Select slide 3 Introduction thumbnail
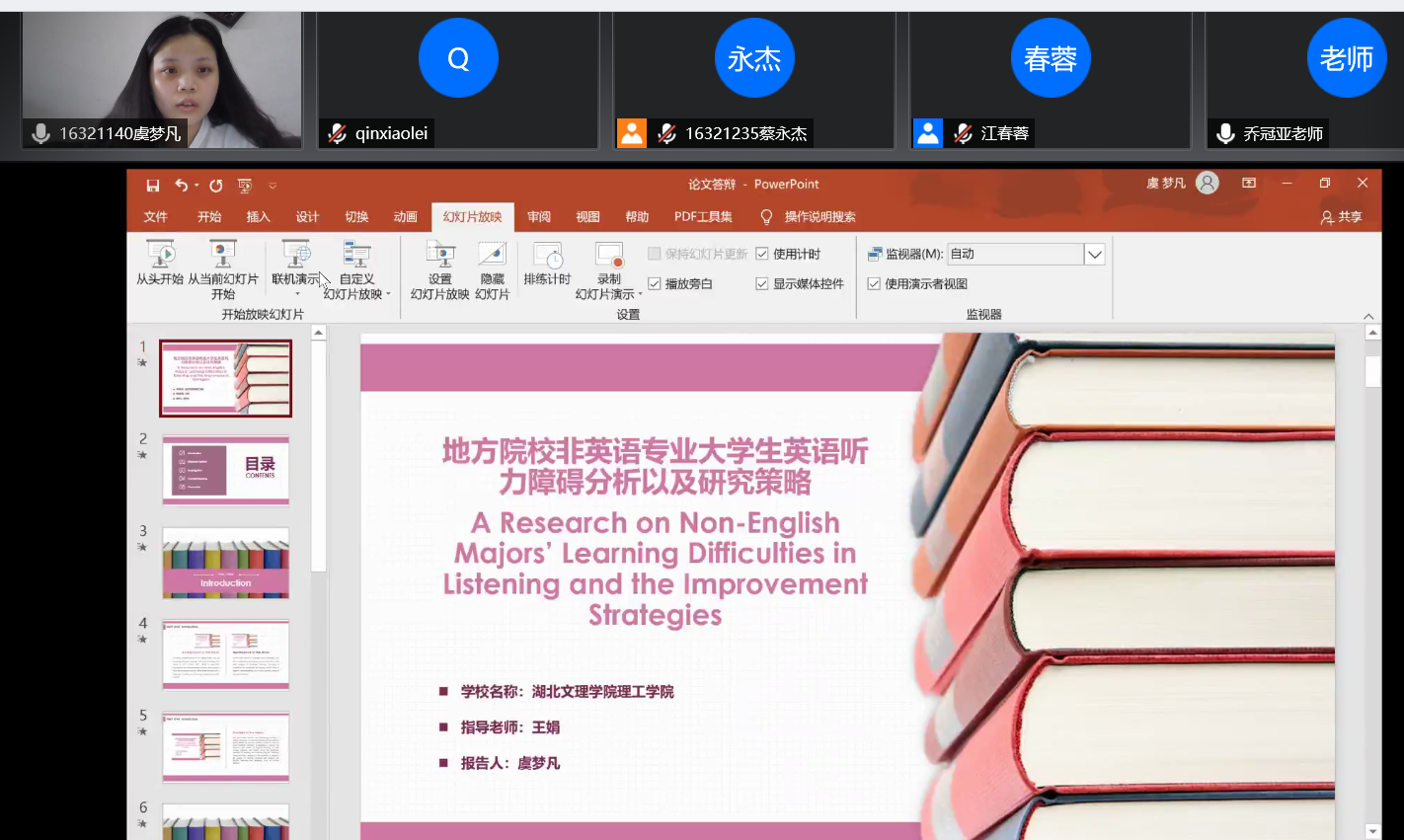Image resolution: width=1404 pixels, height=840 pixels. pos(226,564)
